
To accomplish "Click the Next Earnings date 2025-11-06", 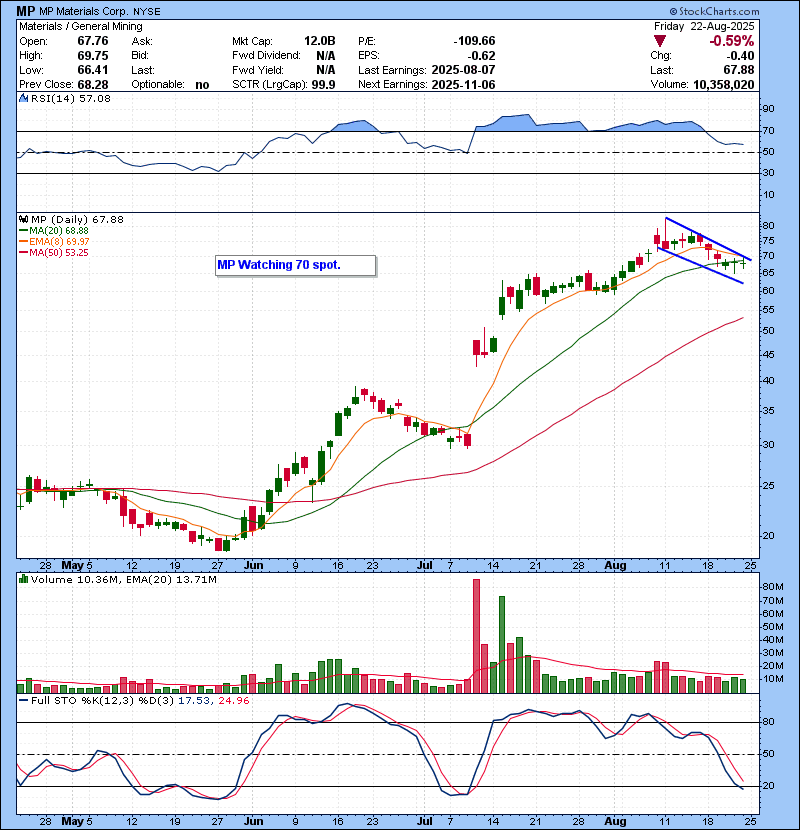I will click(x=463, y=85).
